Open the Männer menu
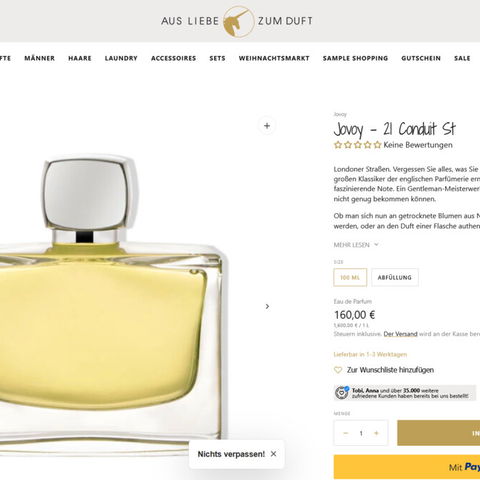The width and height of the screenshot is (480, 480). click(x=39, y=58)
